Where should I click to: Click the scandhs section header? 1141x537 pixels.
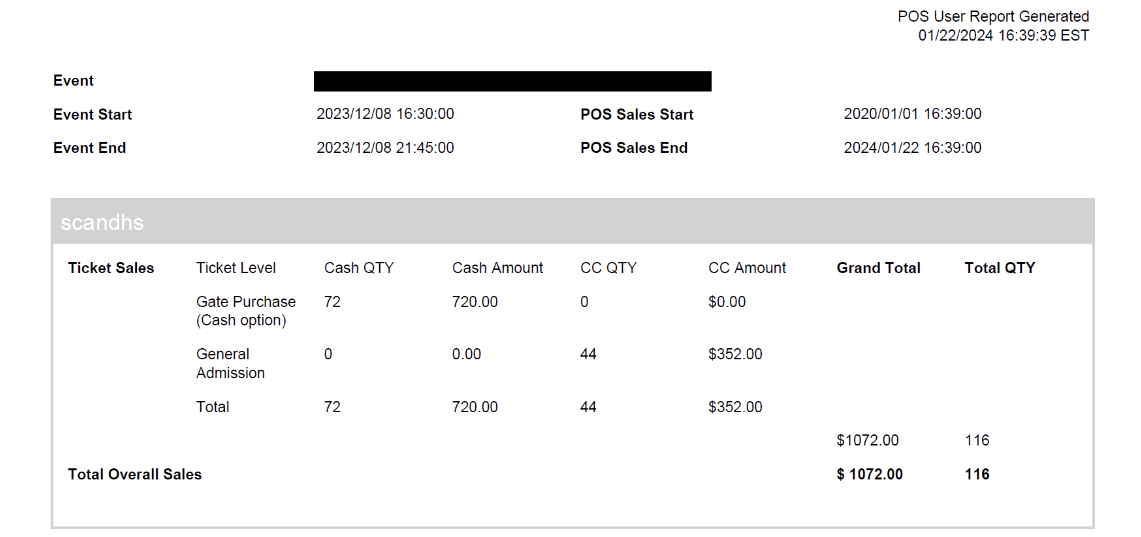tap(102, 222)
